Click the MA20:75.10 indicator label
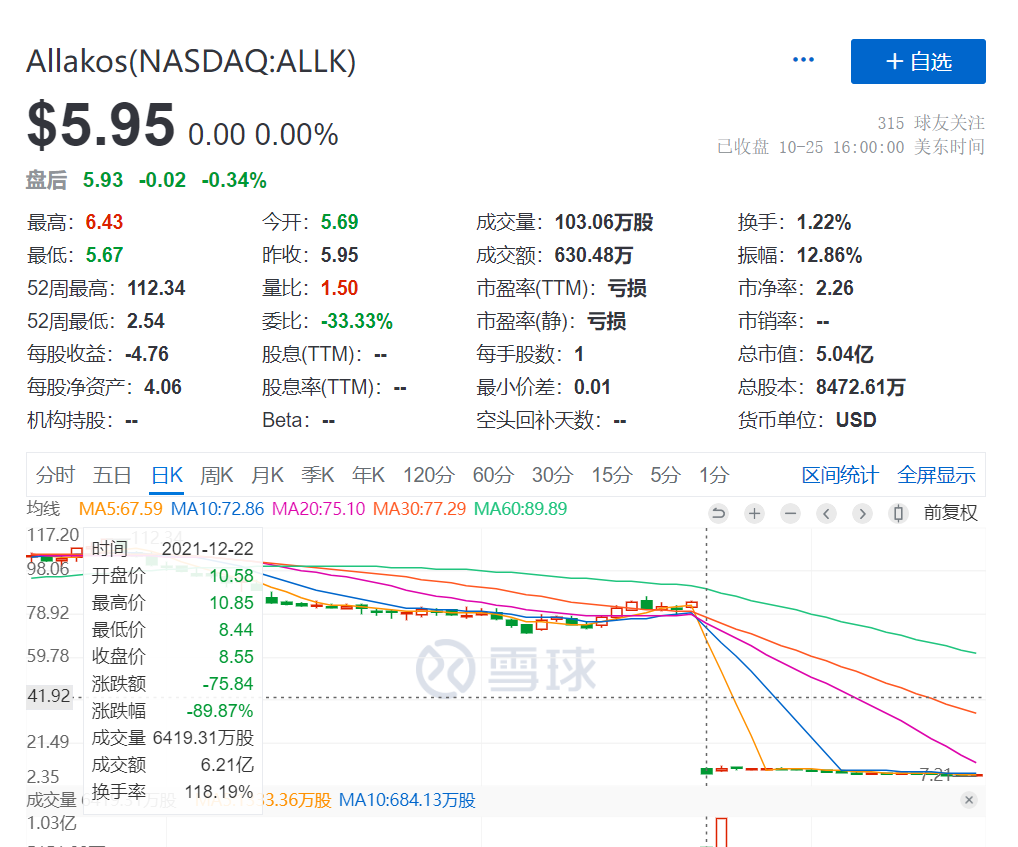The image size is (1018, 847). click(319, 508)
